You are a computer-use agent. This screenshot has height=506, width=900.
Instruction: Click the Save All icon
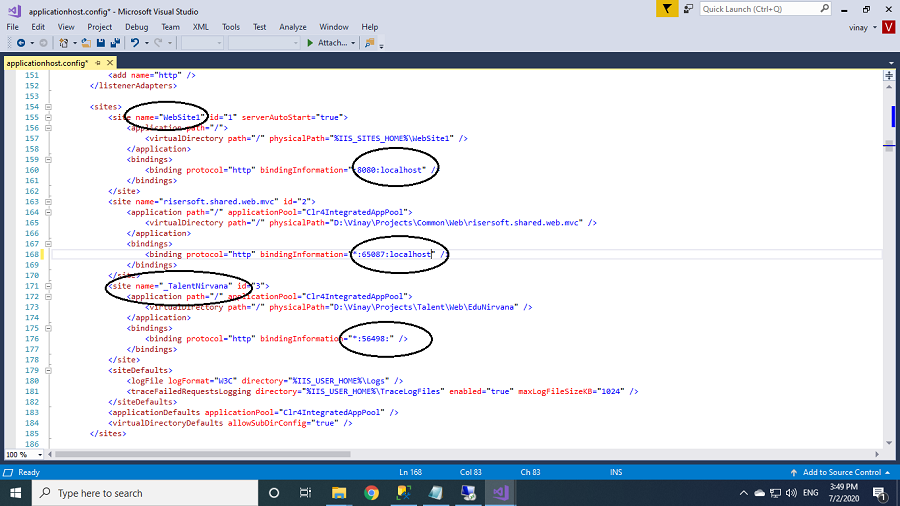coord(115,43)
